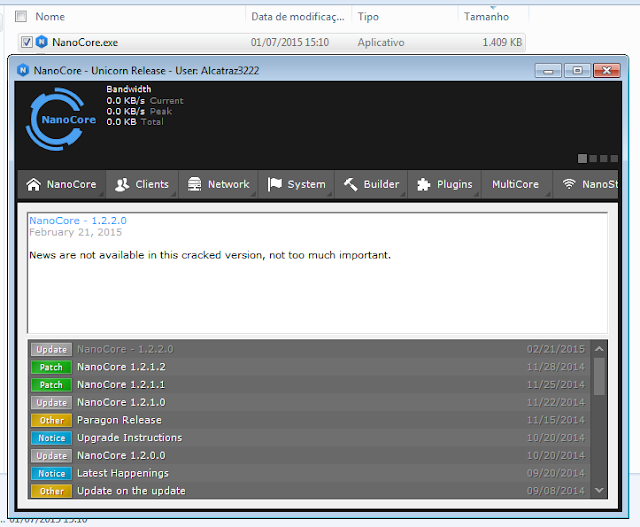Click the news list scrollbar thumb
The width and height of the screenshot is (640, 527).
[599, 376]
